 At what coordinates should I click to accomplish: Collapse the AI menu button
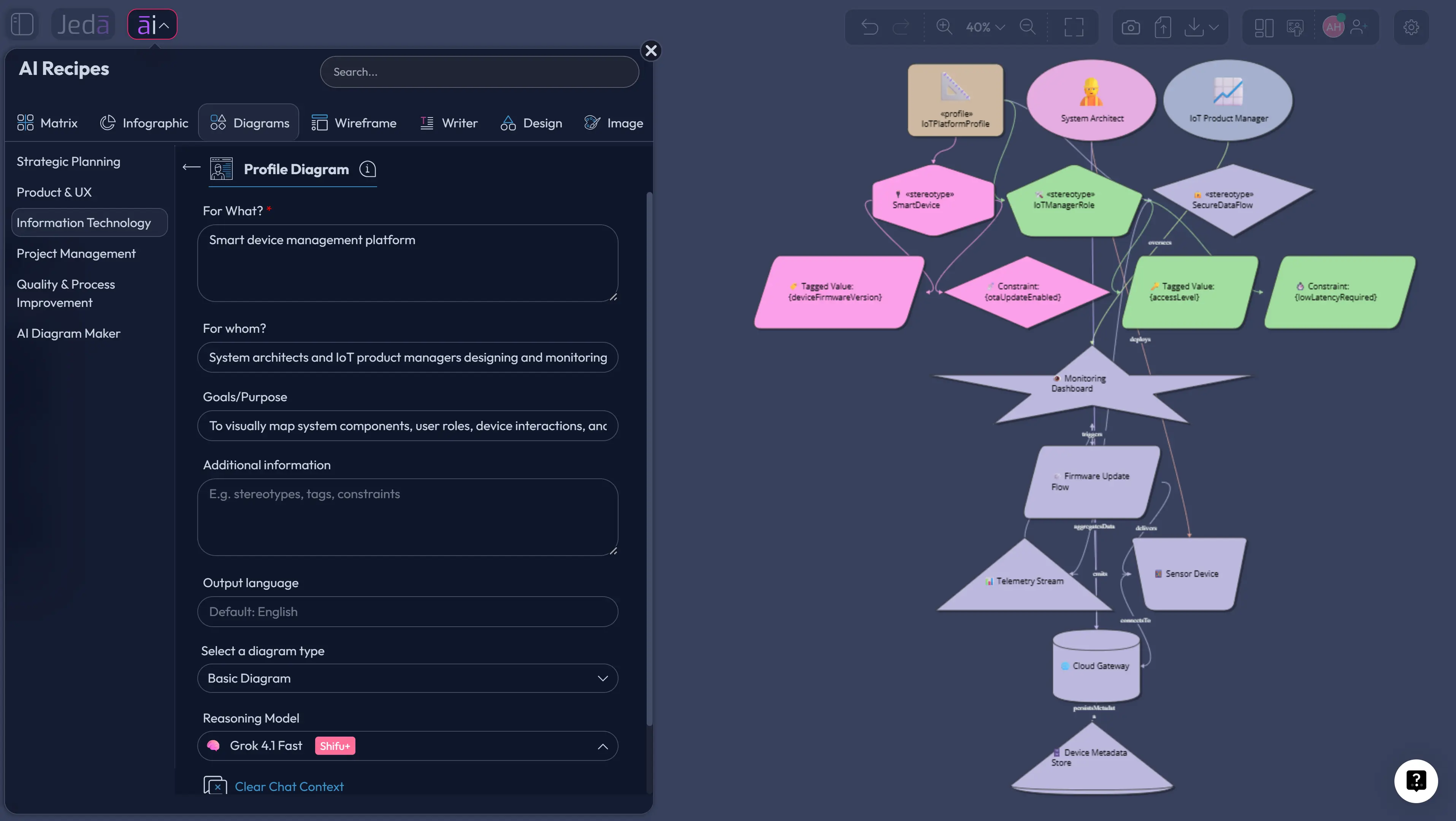point(152,25)
